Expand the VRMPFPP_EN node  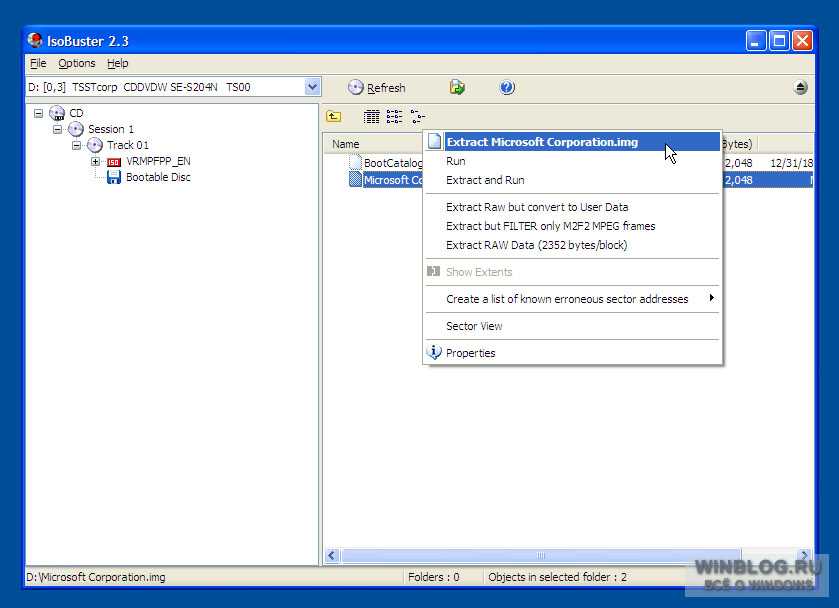95,161
